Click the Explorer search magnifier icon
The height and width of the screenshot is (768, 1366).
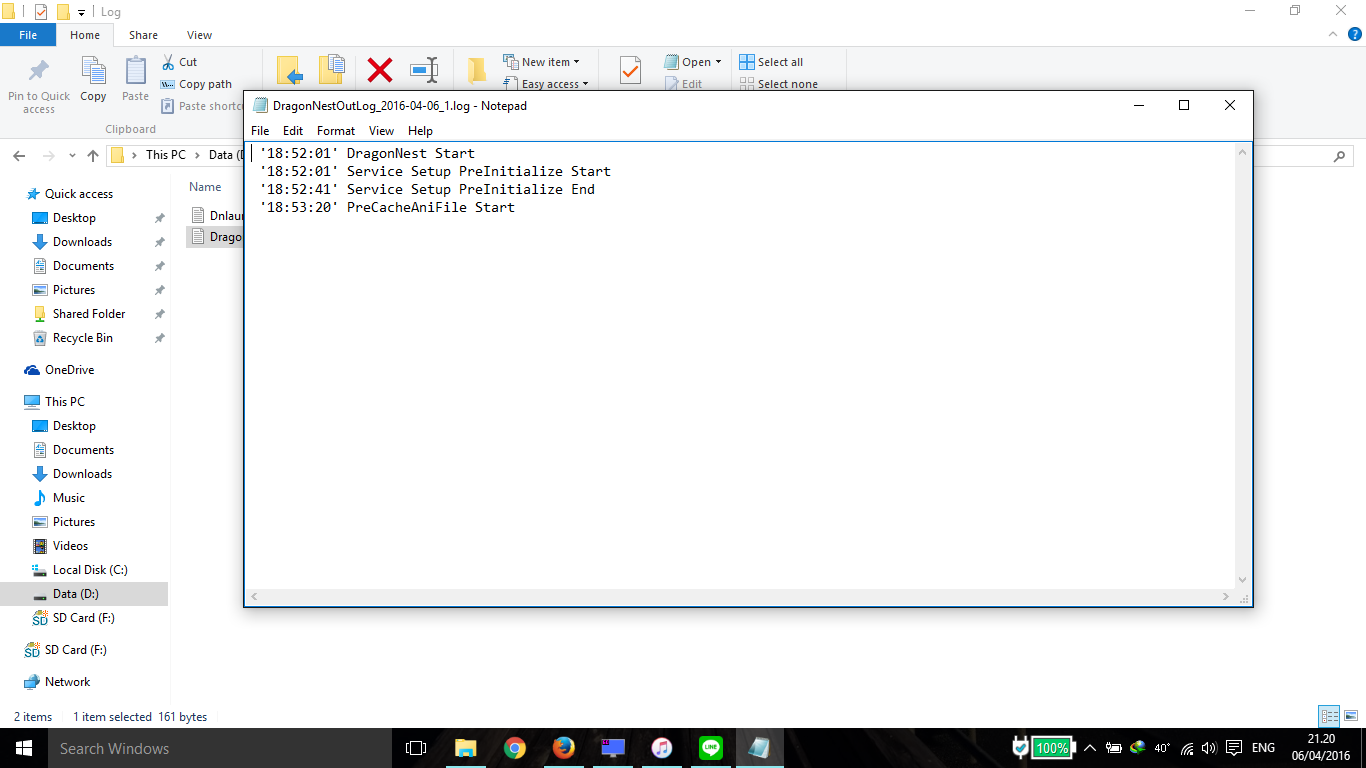[x=1339, y=156]
